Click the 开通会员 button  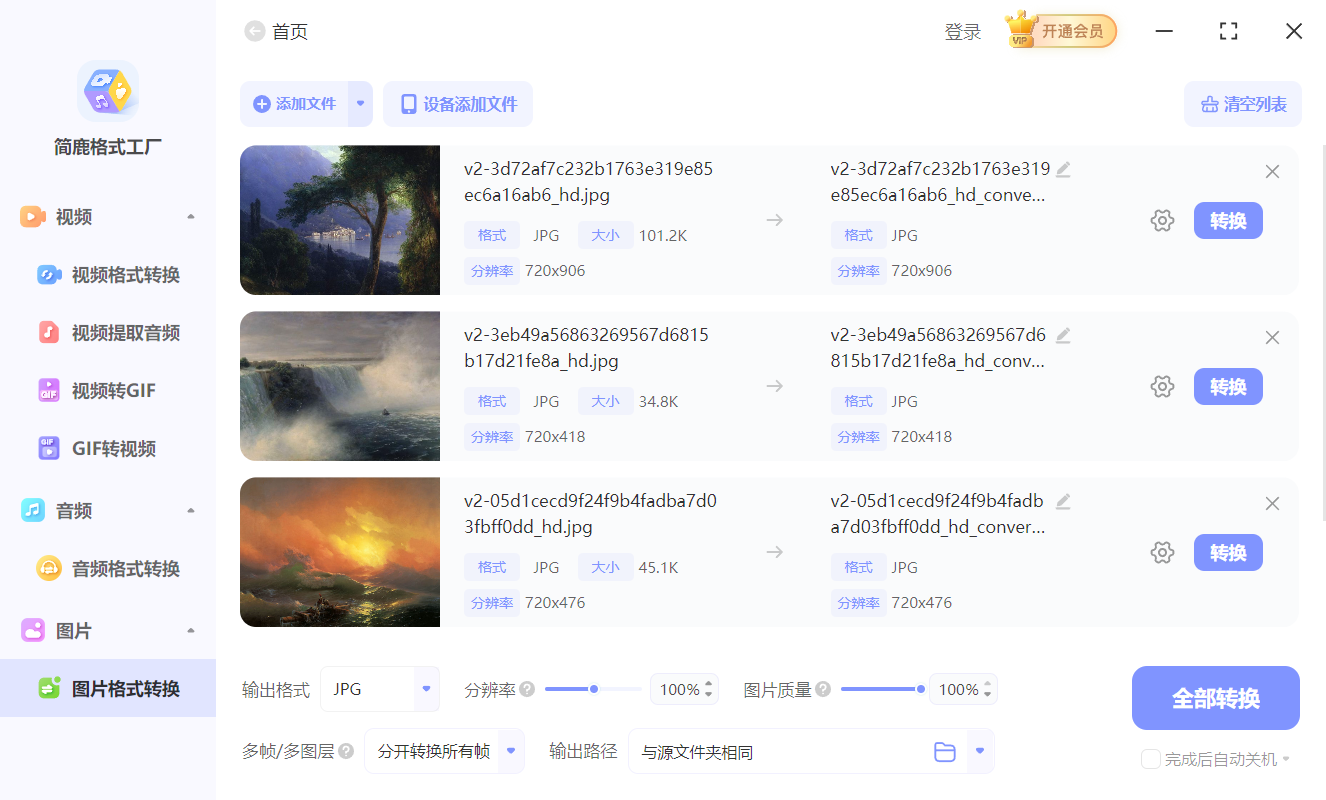[x=1072, y=31]
